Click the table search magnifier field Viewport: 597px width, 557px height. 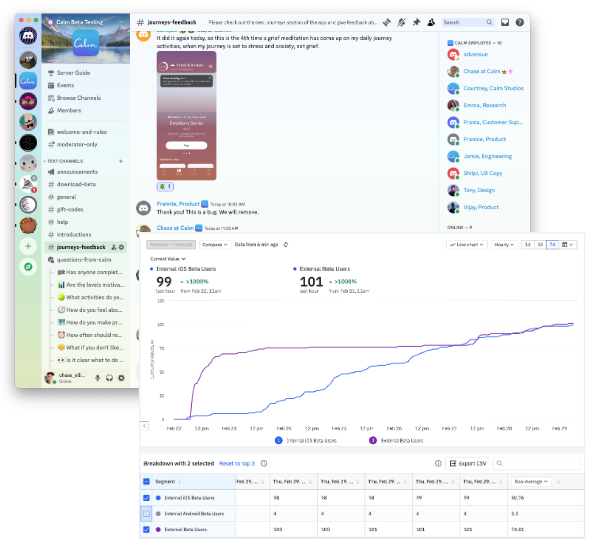click(x=537, y=463)
